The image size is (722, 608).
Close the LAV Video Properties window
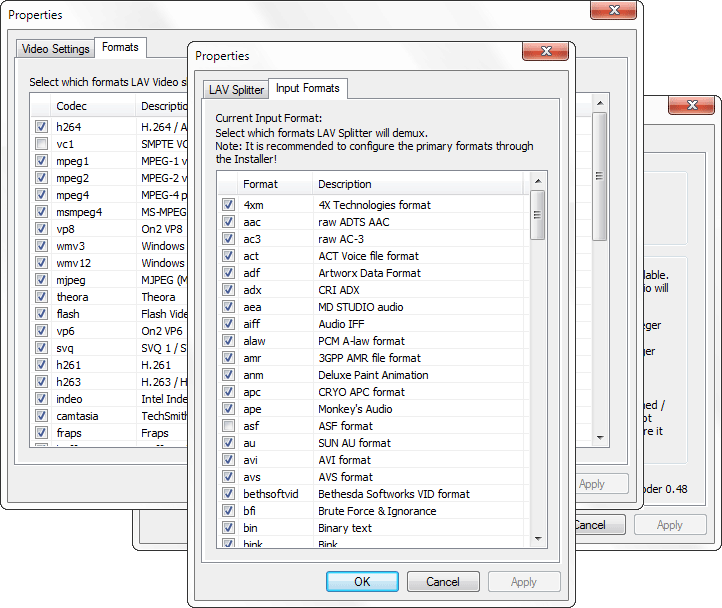coord(613,10)
